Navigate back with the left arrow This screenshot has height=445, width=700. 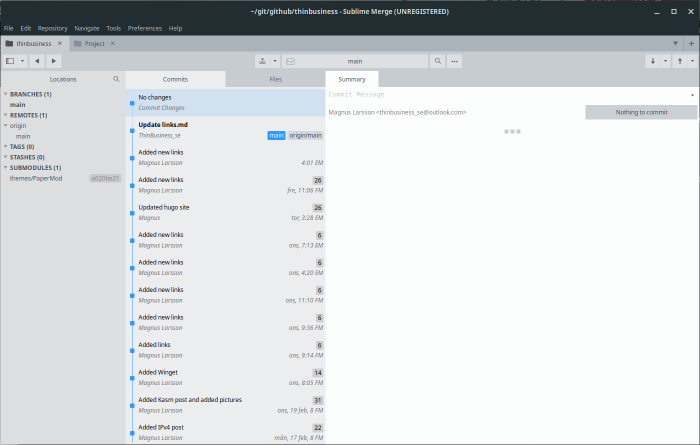(37, 61)
